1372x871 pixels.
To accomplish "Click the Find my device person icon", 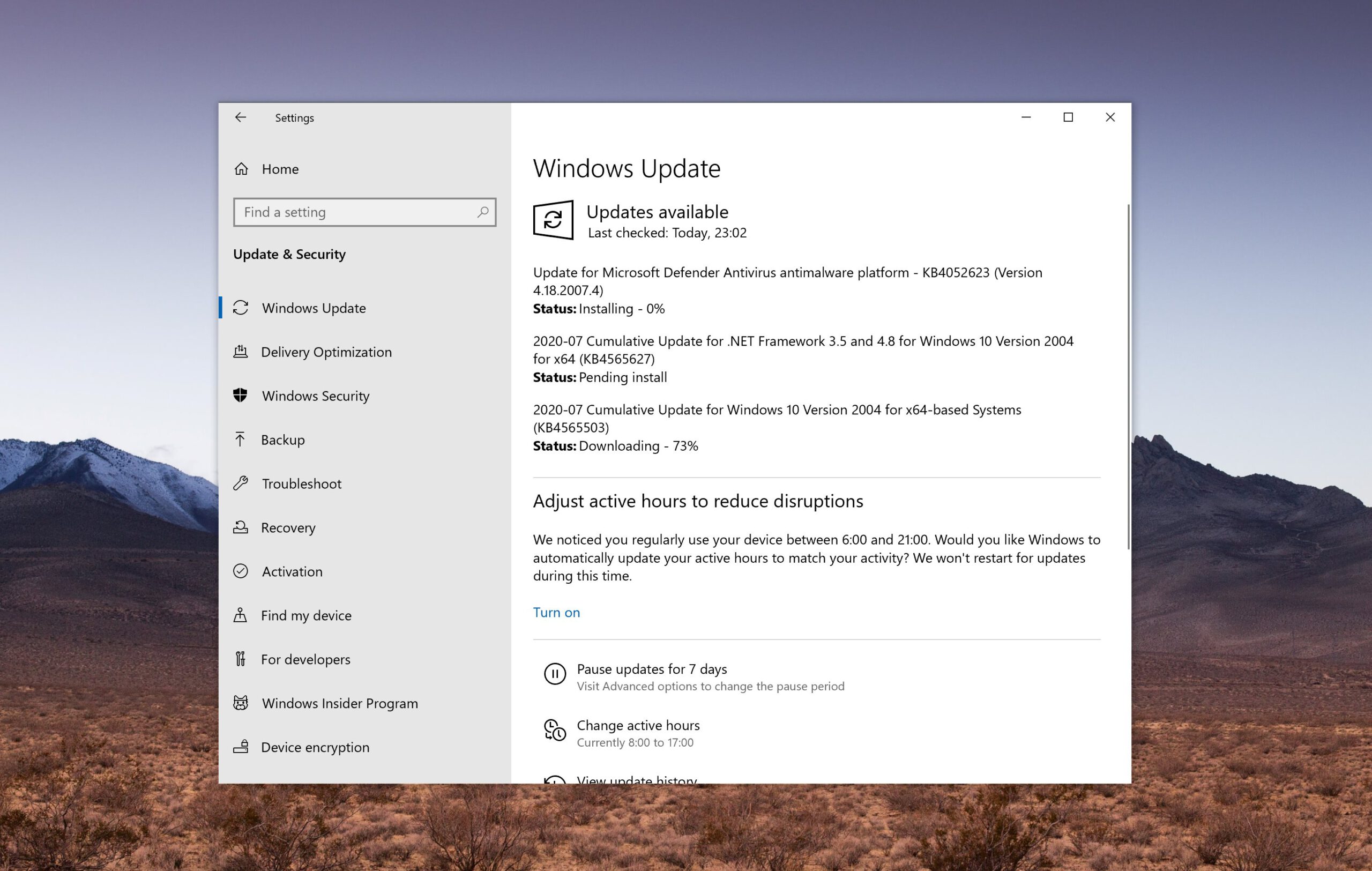I will [241, 615].
